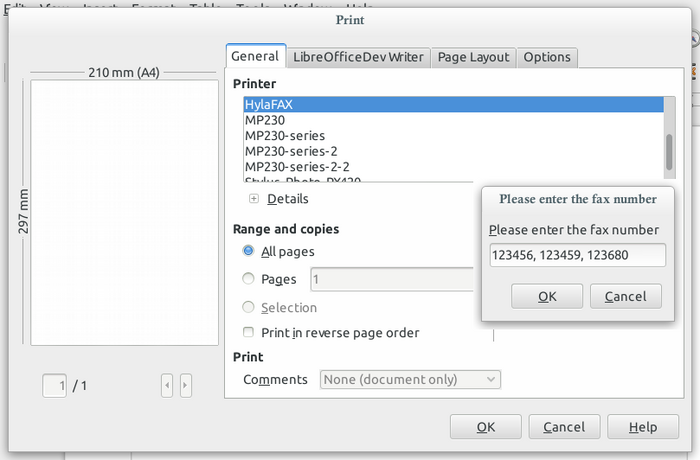Image resolution: width=700 pixels, height=460 pixels.
Task: Select the Pages radio button
Action: [x=248, y=279]
